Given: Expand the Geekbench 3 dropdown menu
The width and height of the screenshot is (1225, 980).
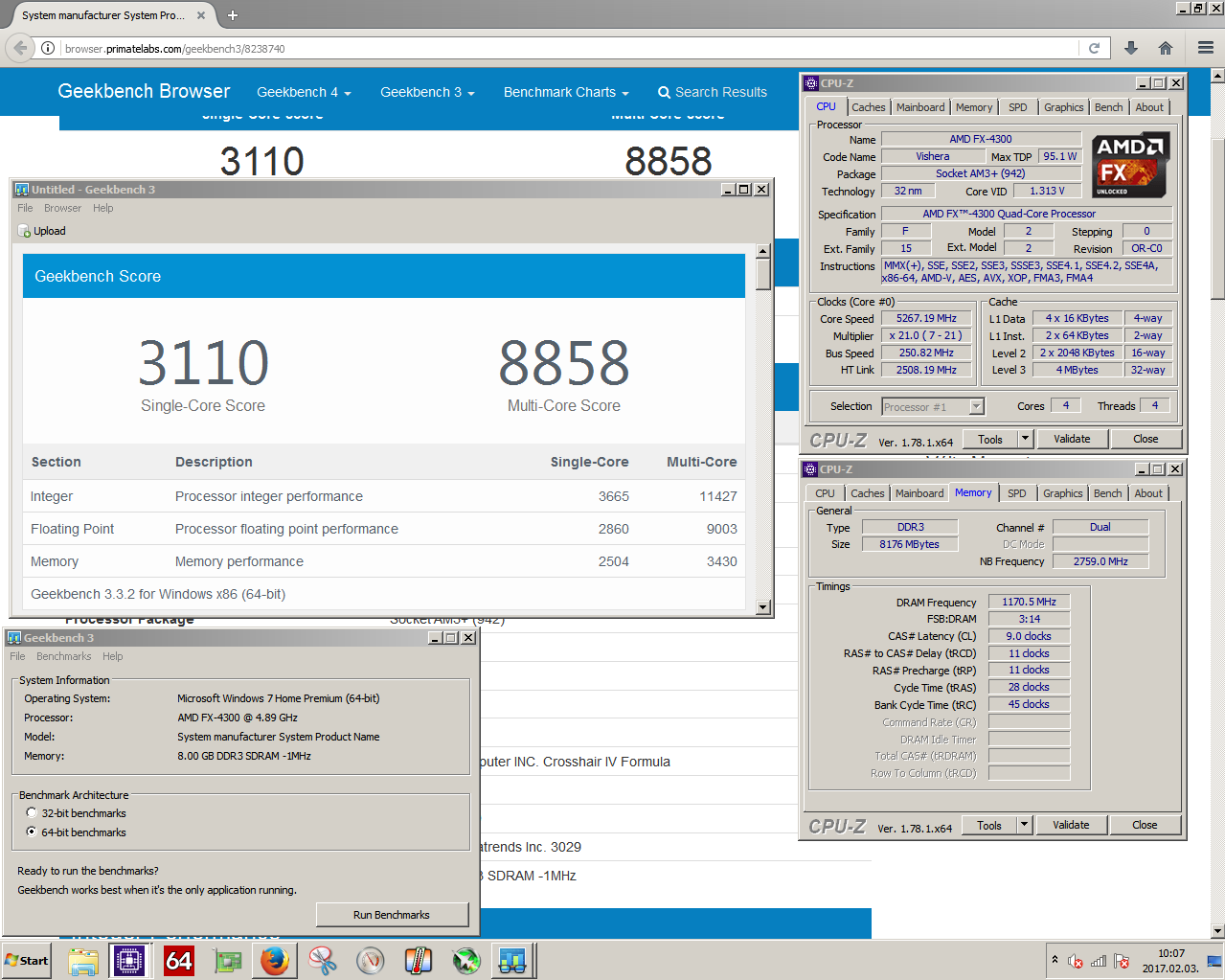Looking at the screenshot, I should tap(427, 92).
